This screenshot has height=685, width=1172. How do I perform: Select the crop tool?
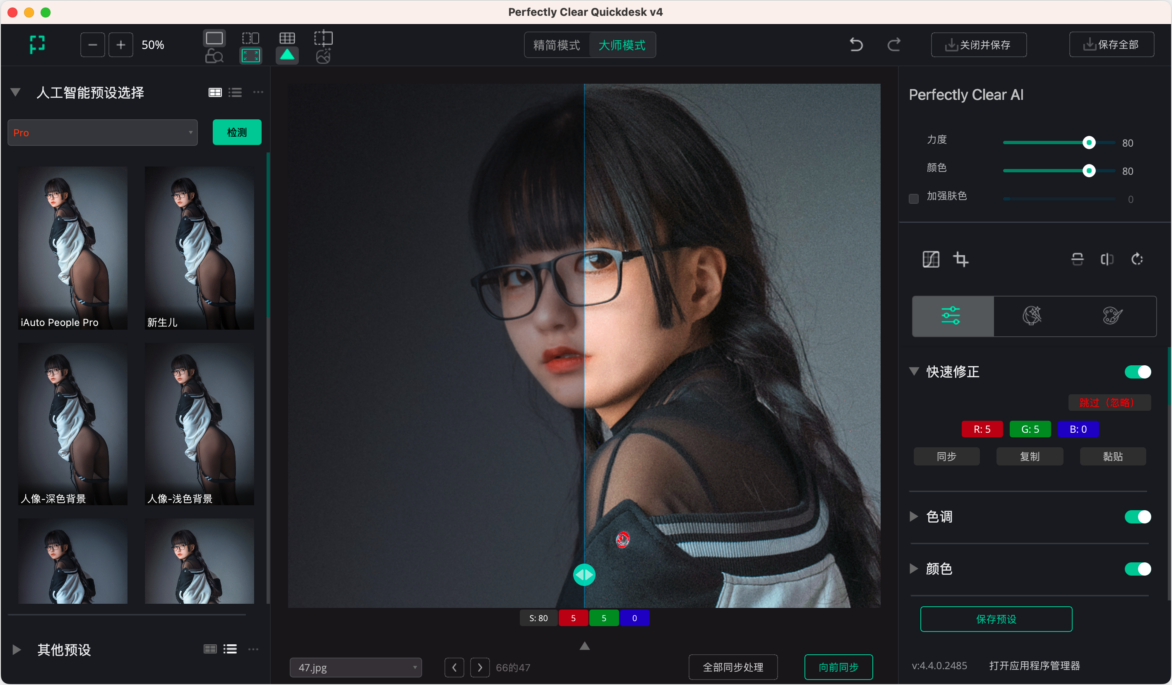(x=961, y=259)
